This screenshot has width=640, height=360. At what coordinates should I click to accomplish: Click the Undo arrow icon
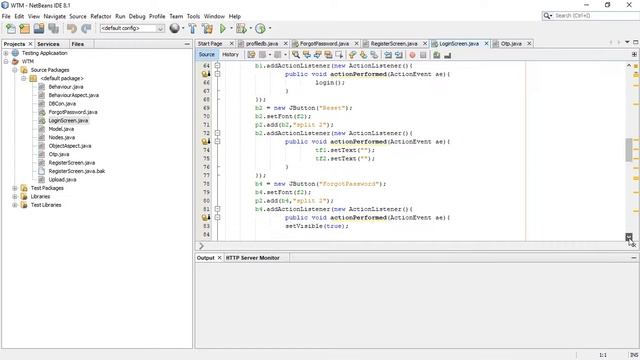pos(72,29)
